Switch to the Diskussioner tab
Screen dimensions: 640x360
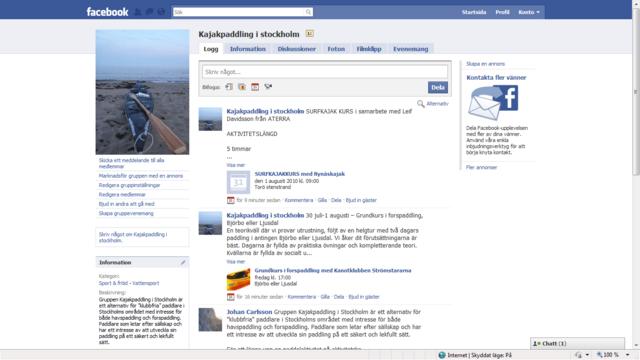297,49
